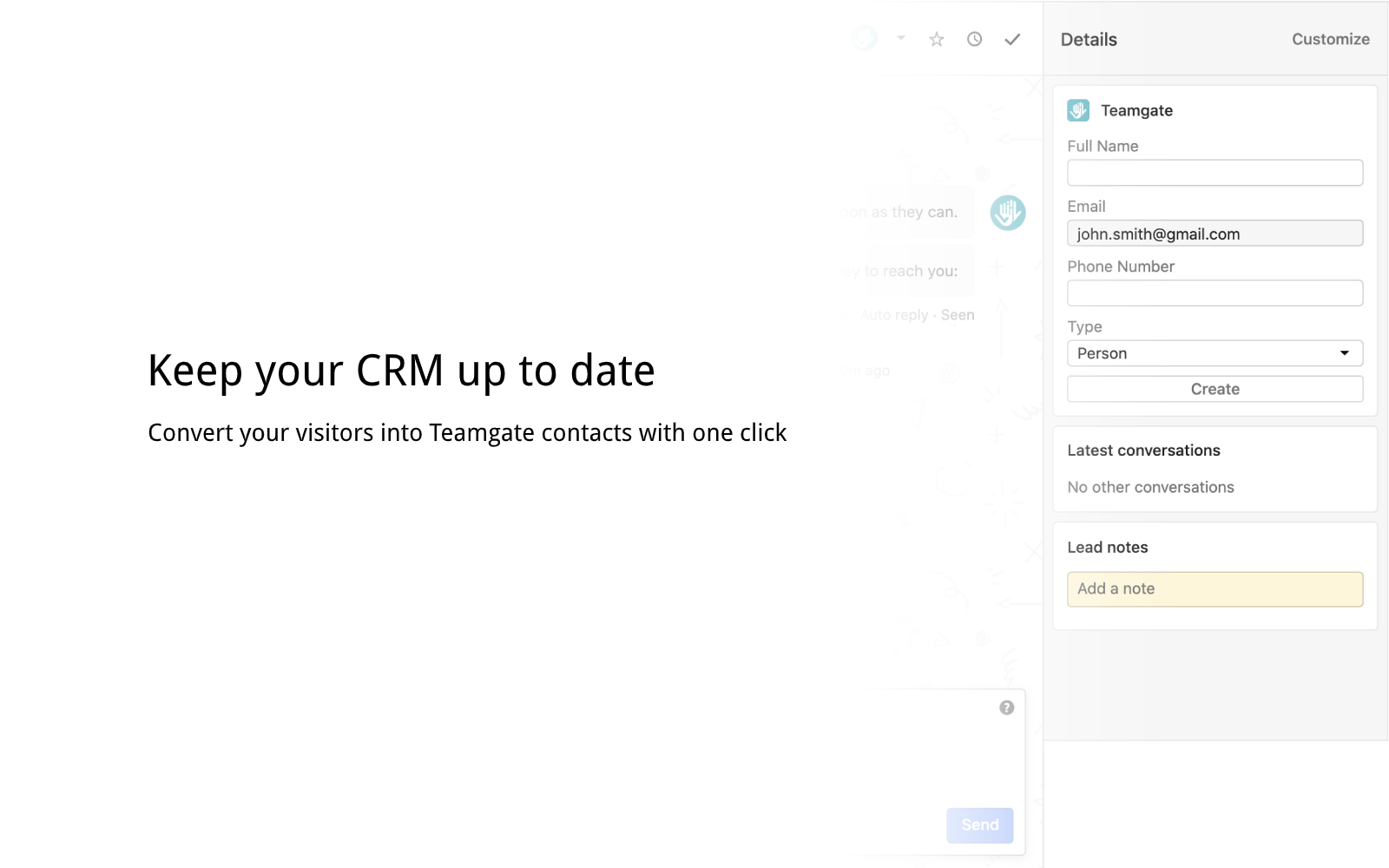The image size is (1389, 868).
Task: Click the Latest conversations section
Action: click(1143, 450)
